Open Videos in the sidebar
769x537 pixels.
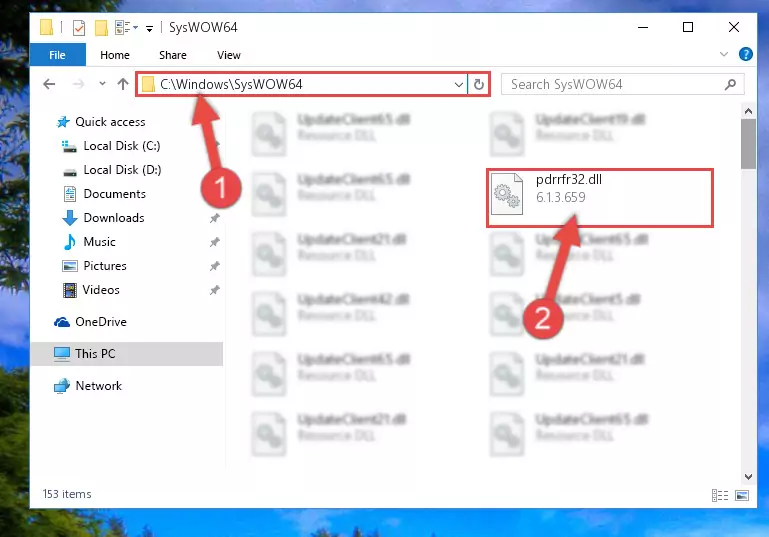101,290
